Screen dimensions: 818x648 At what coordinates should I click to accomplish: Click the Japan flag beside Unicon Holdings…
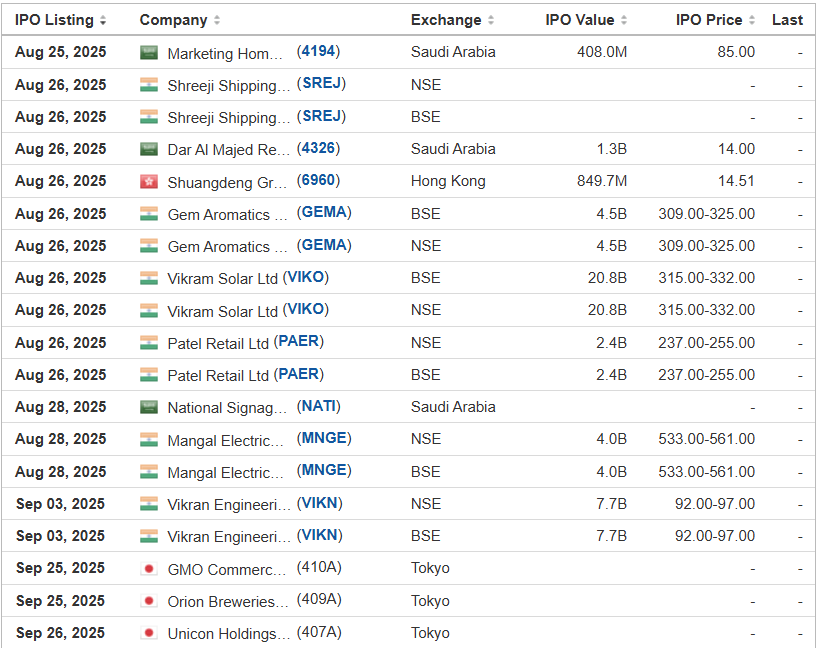[149, 633]
